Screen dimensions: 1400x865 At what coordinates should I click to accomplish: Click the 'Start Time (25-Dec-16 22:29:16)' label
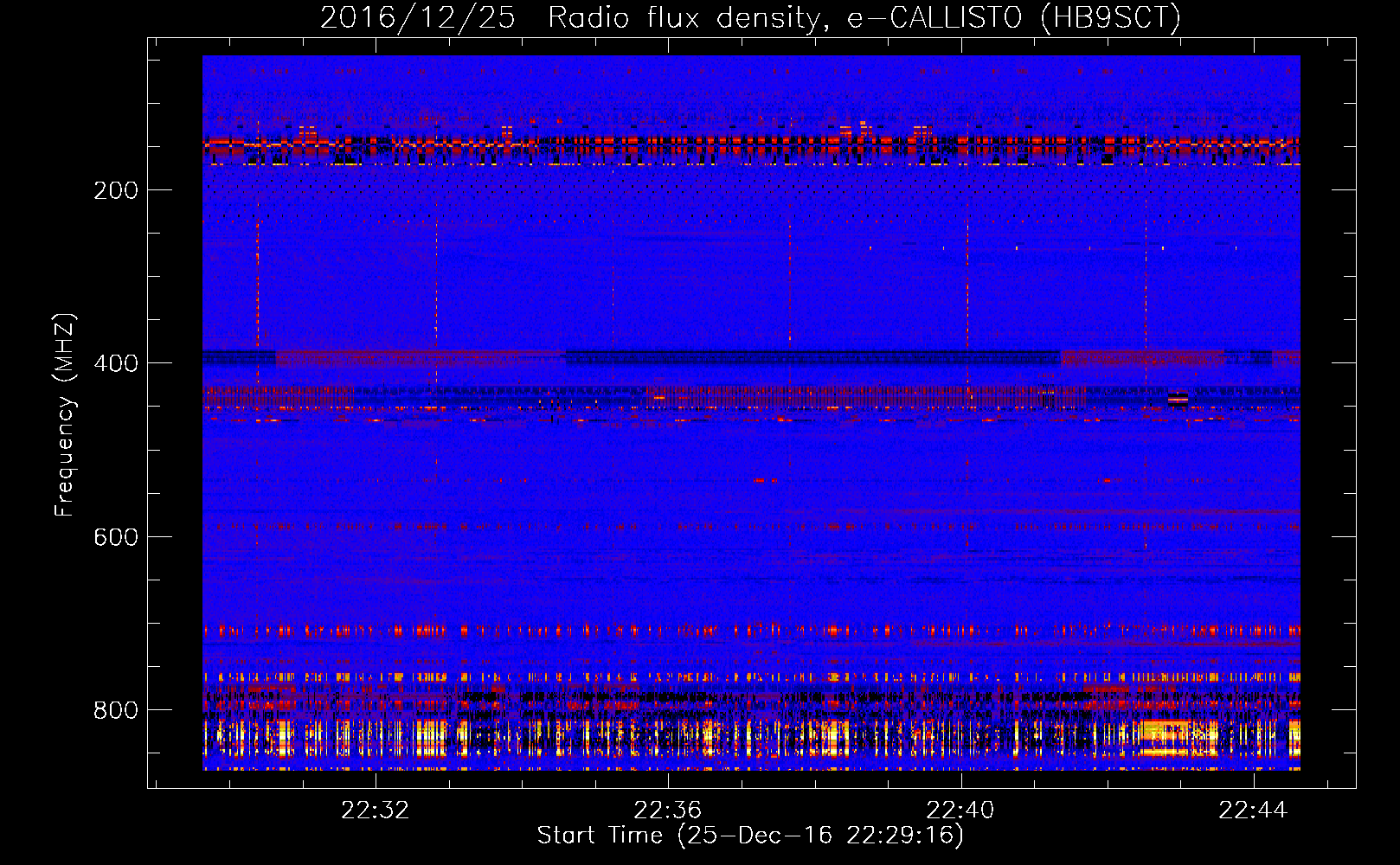[750, 836]
